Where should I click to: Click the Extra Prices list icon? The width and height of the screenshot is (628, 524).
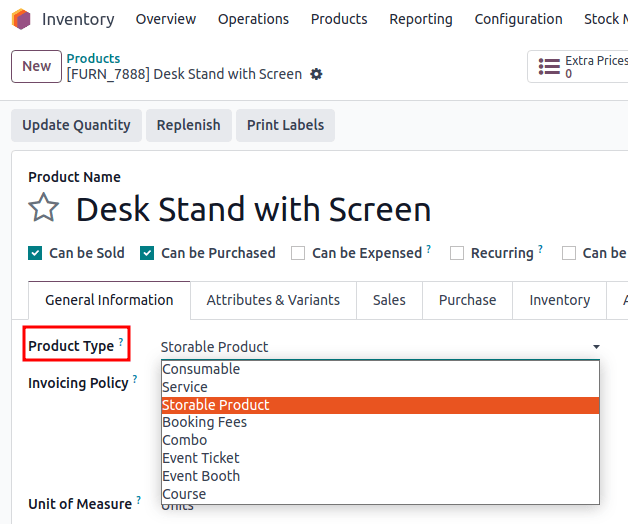coord(549,67)
